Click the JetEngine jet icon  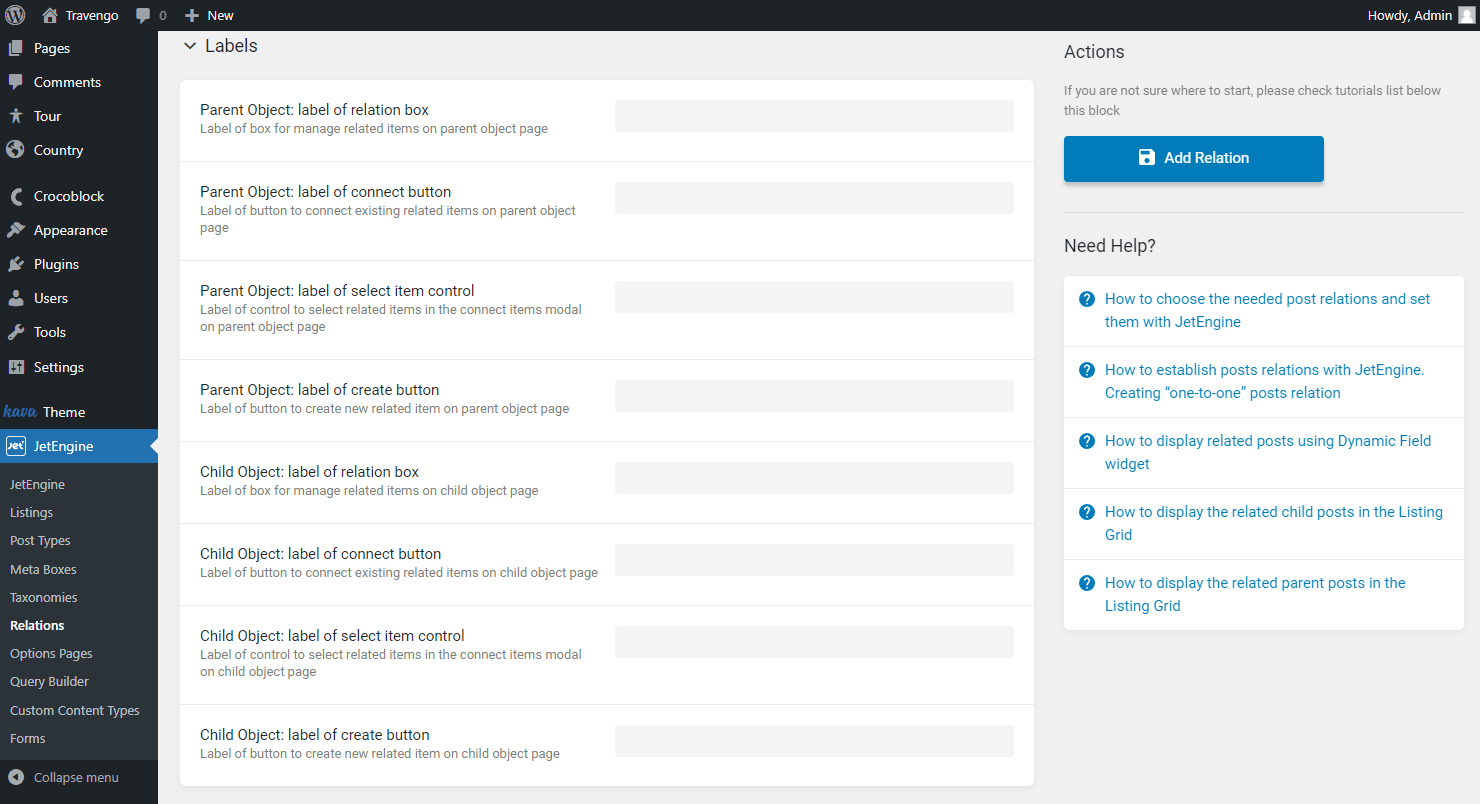coord(15,446)
